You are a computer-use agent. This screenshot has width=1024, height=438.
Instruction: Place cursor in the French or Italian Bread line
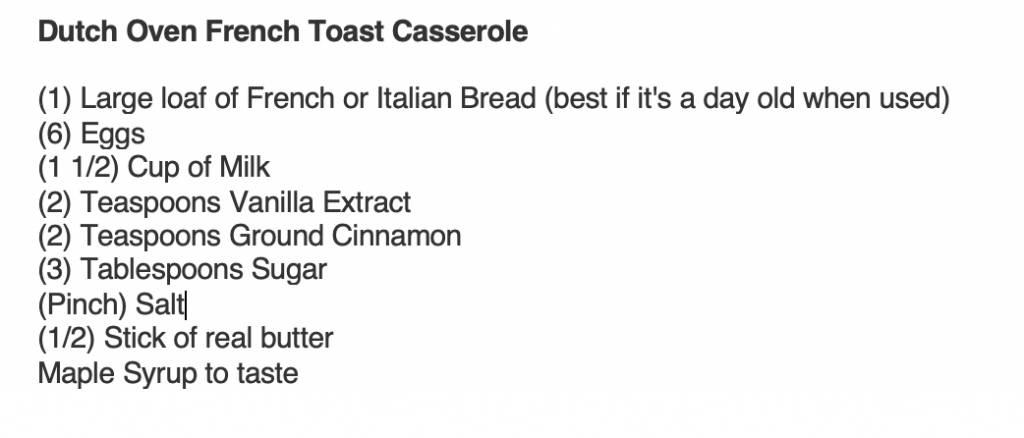coord(494,100)
